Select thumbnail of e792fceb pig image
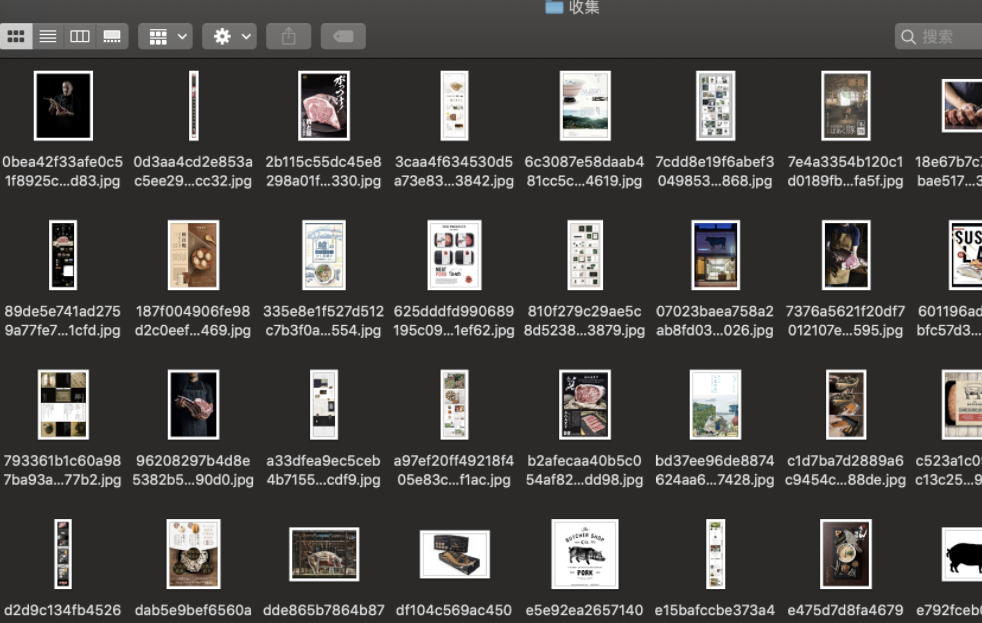The image size is (982, 623). pyautogui.click(x=962, y=554)
